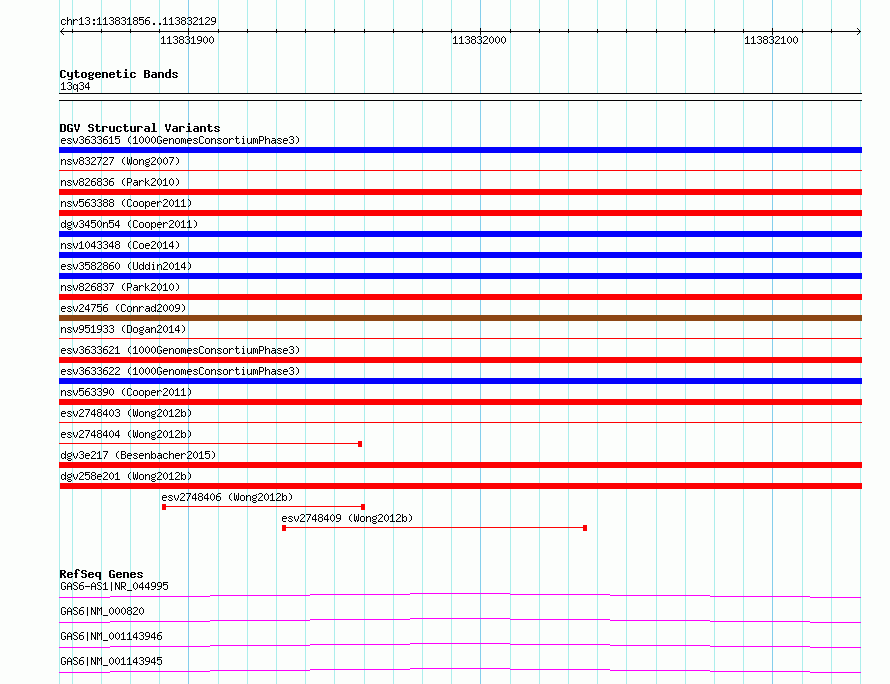The width and height of the screenshot is (890, 684).
Task: Click ruler position 113831900
Action: [x=187, y=40]
